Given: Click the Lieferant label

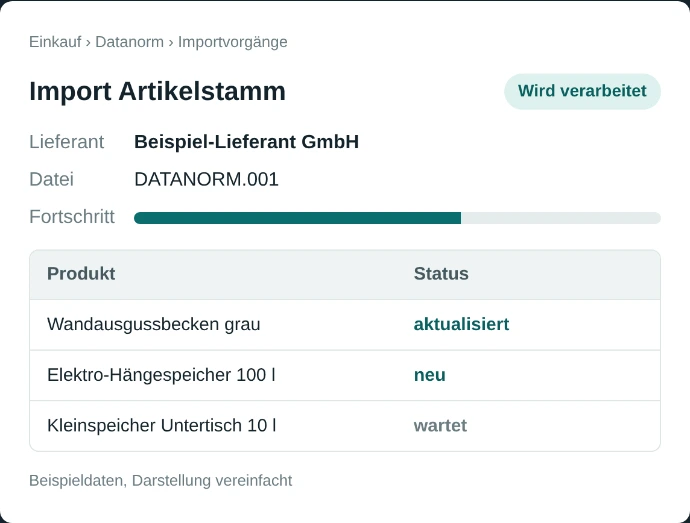Looking at the screenshot, I should pos(66,142).
